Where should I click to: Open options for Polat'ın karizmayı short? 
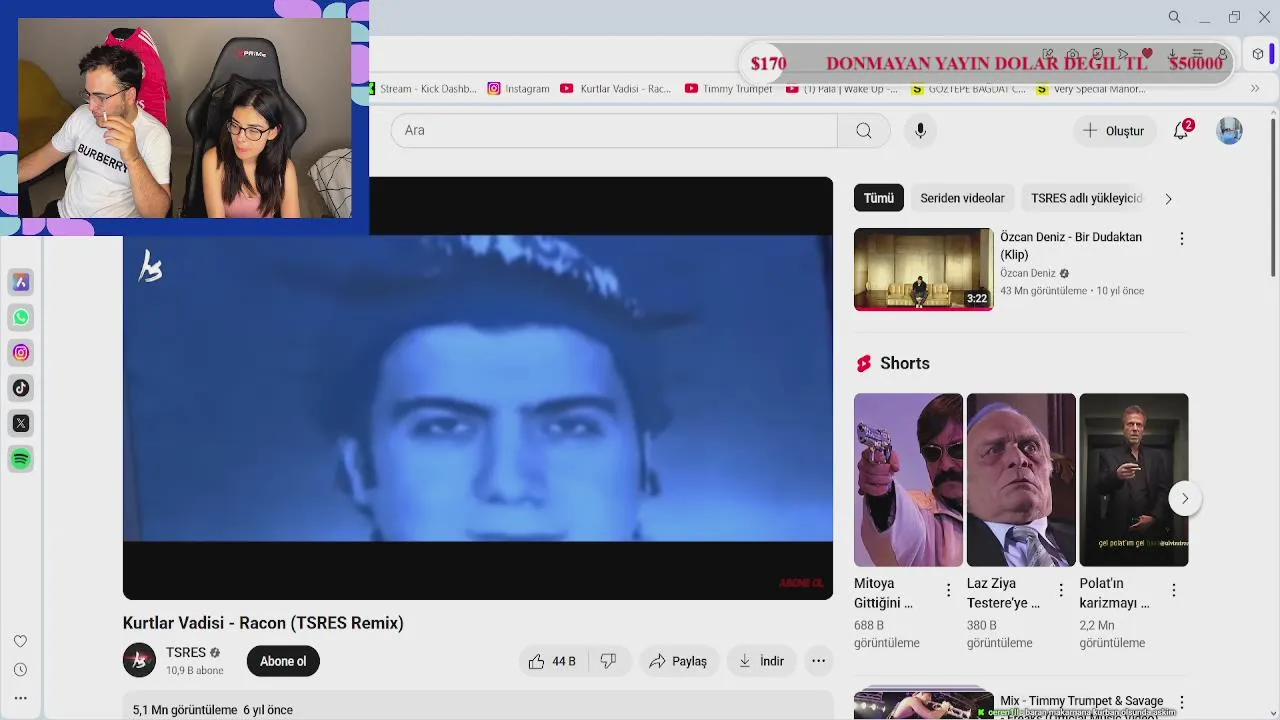[x=1174, y=591]
